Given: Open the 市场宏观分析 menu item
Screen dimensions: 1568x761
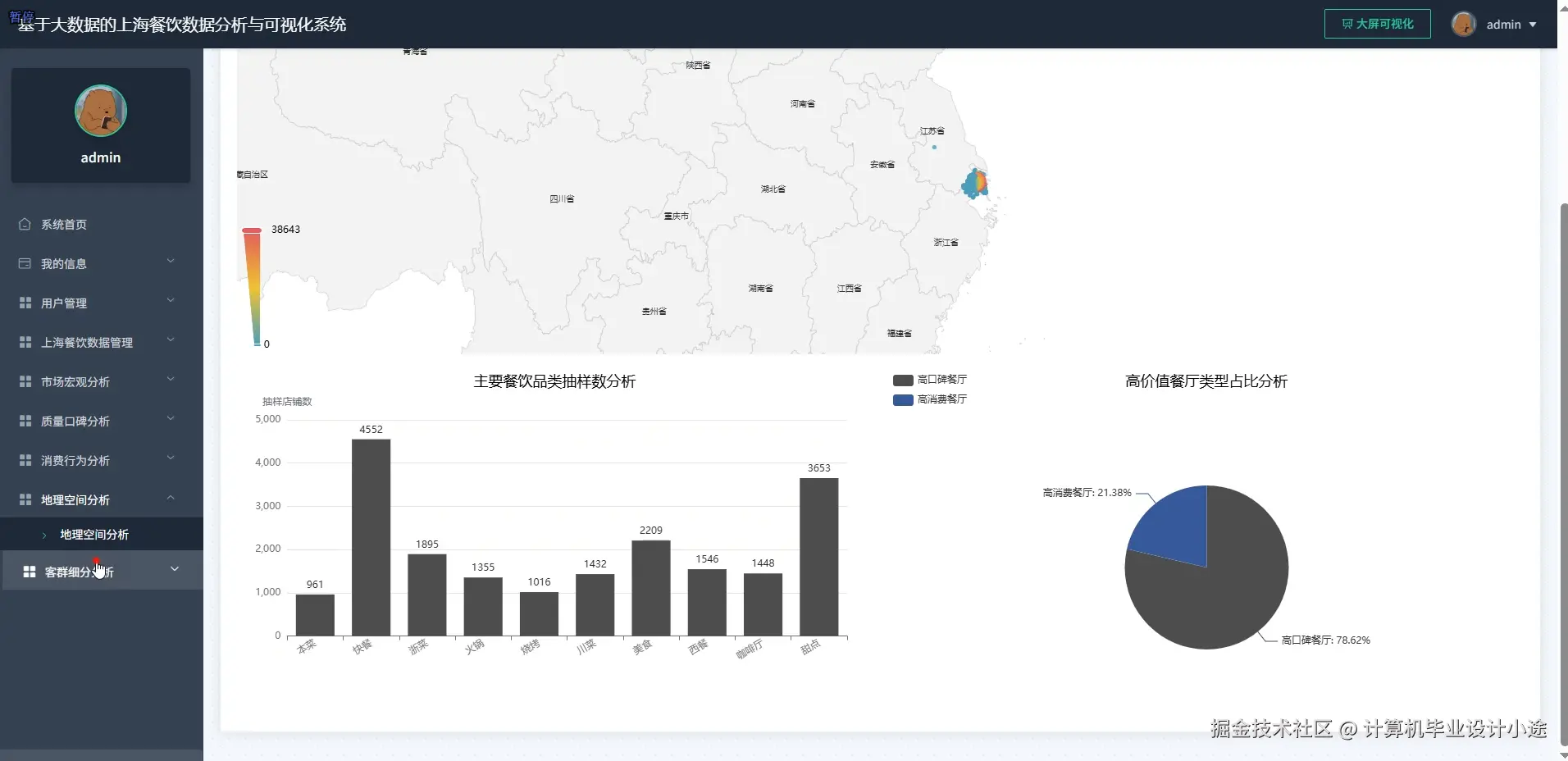Looking at the screenshot, I should coord(102,381).
